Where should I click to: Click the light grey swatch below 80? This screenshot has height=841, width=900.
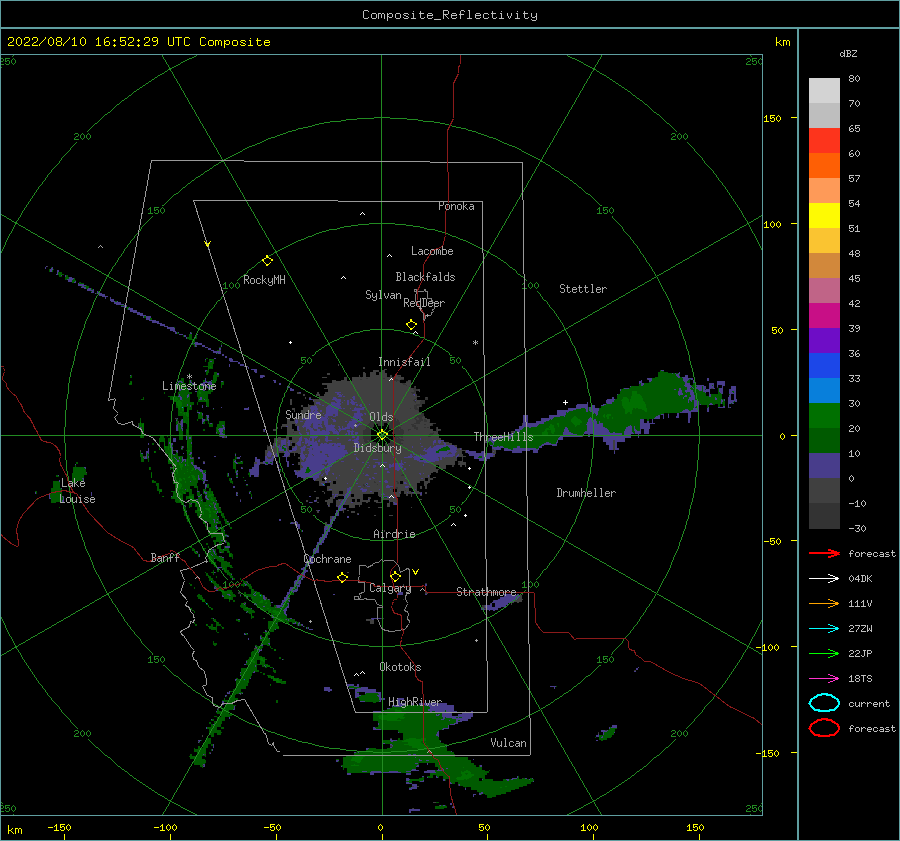(x=824, y=91)
